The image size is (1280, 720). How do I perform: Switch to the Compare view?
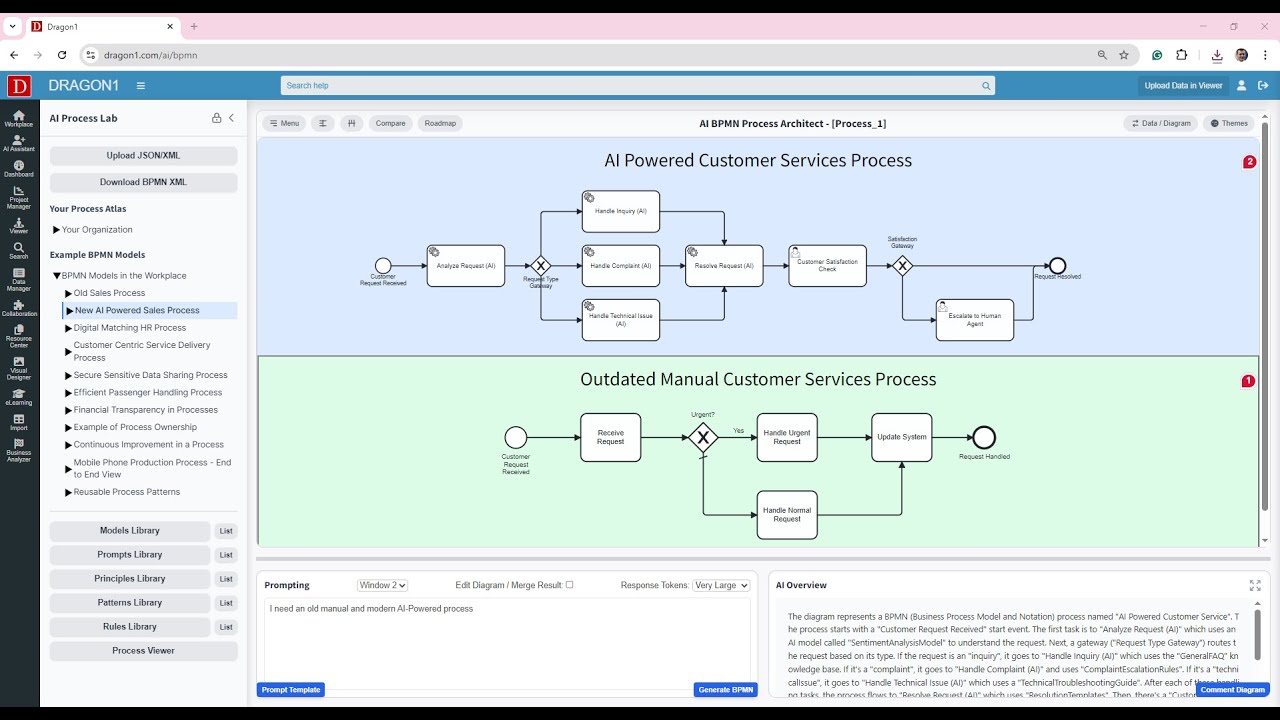pyautogui.click(x=390, y=123)
